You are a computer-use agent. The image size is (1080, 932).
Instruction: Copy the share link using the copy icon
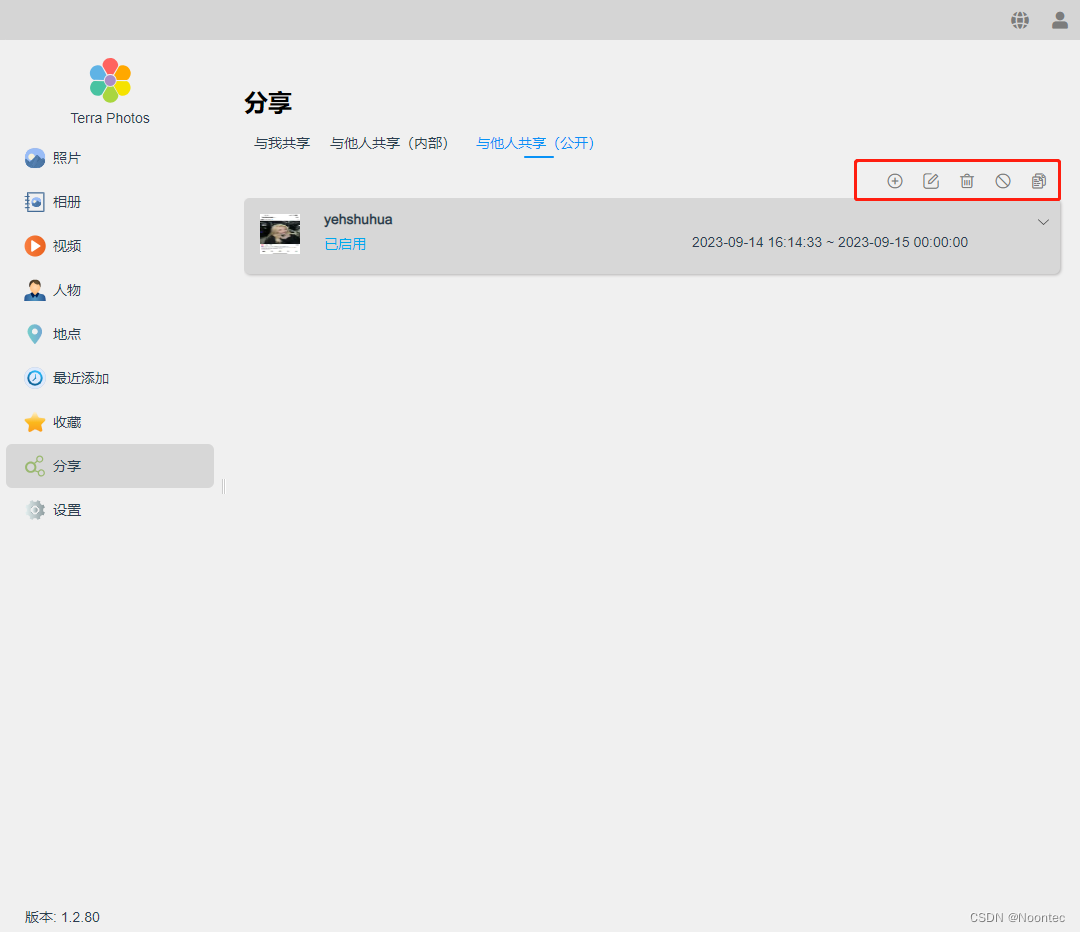[x=1038, y=181]
